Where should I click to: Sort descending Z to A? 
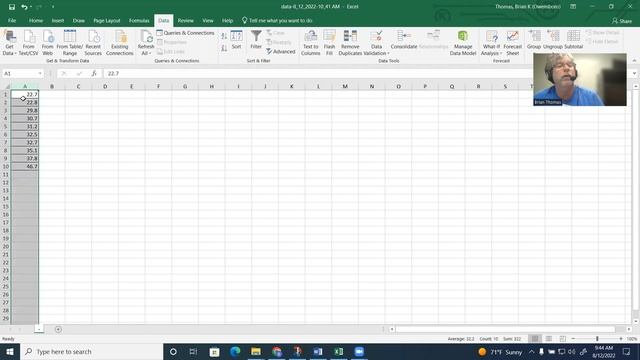(224, 49)
